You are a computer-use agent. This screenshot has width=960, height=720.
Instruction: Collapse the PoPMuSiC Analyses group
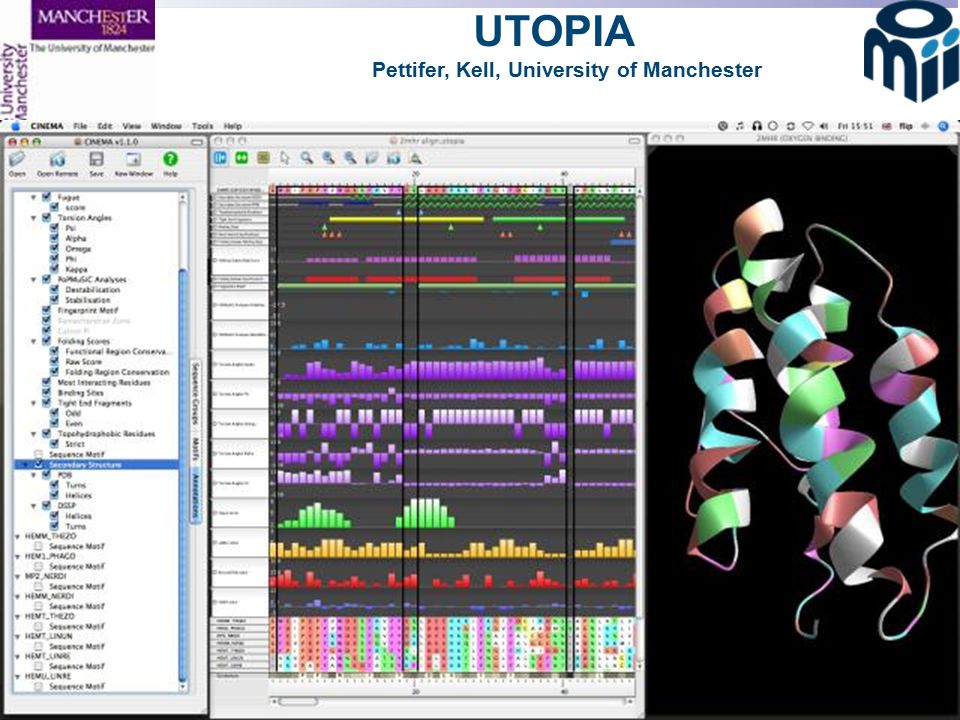pyautogui.click(x=34, y=280)
